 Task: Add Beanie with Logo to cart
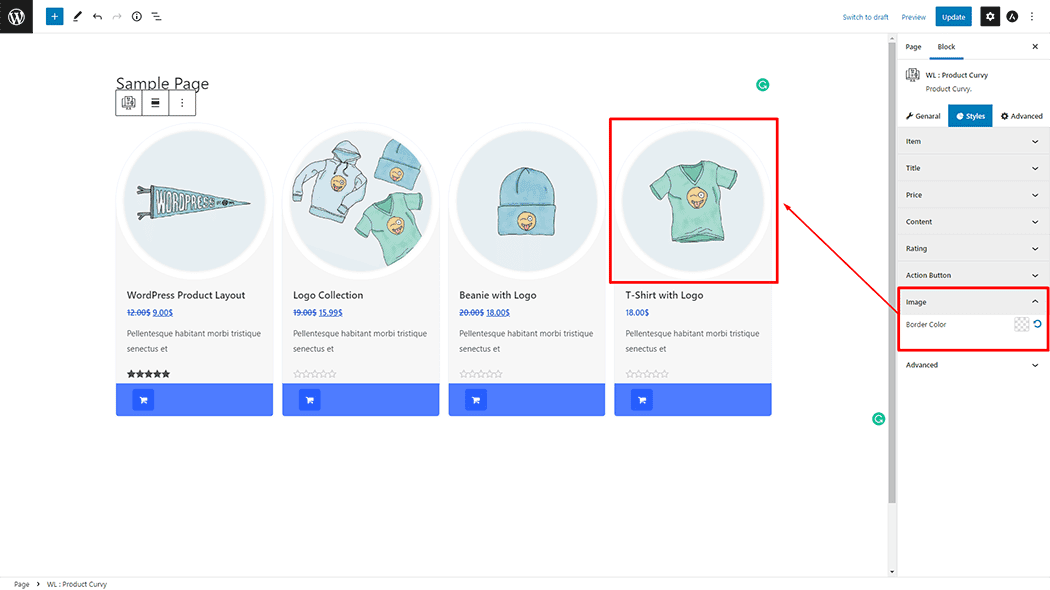475,400
